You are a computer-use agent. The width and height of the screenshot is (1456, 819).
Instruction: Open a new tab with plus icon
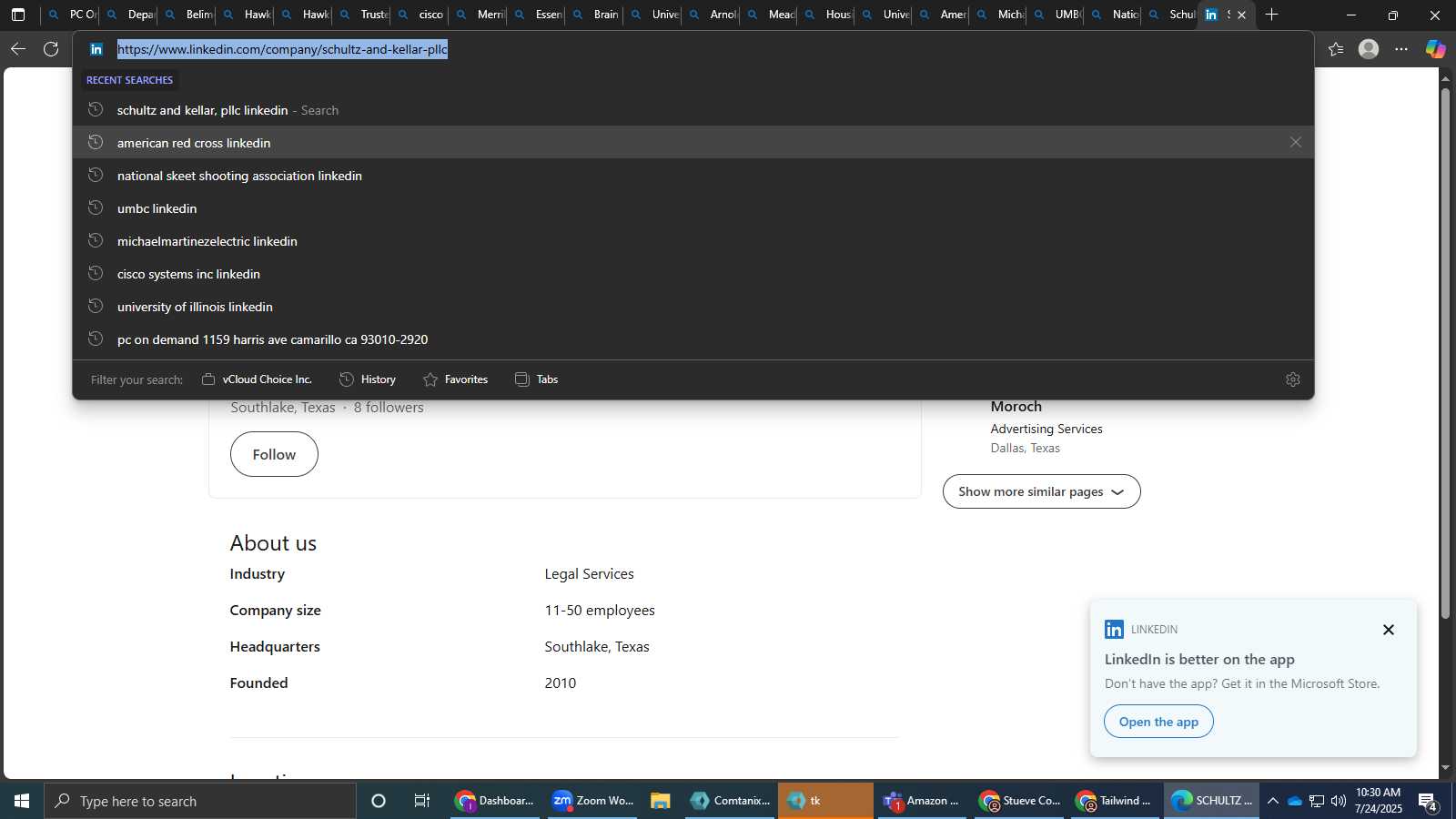(x=1271, y=15)
